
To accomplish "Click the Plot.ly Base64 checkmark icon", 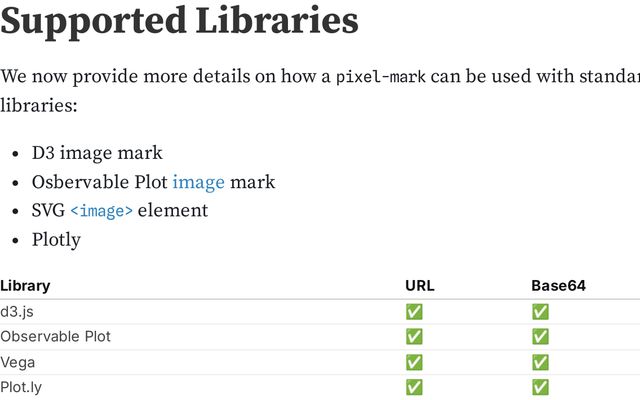I will click(x=540, y=387).
